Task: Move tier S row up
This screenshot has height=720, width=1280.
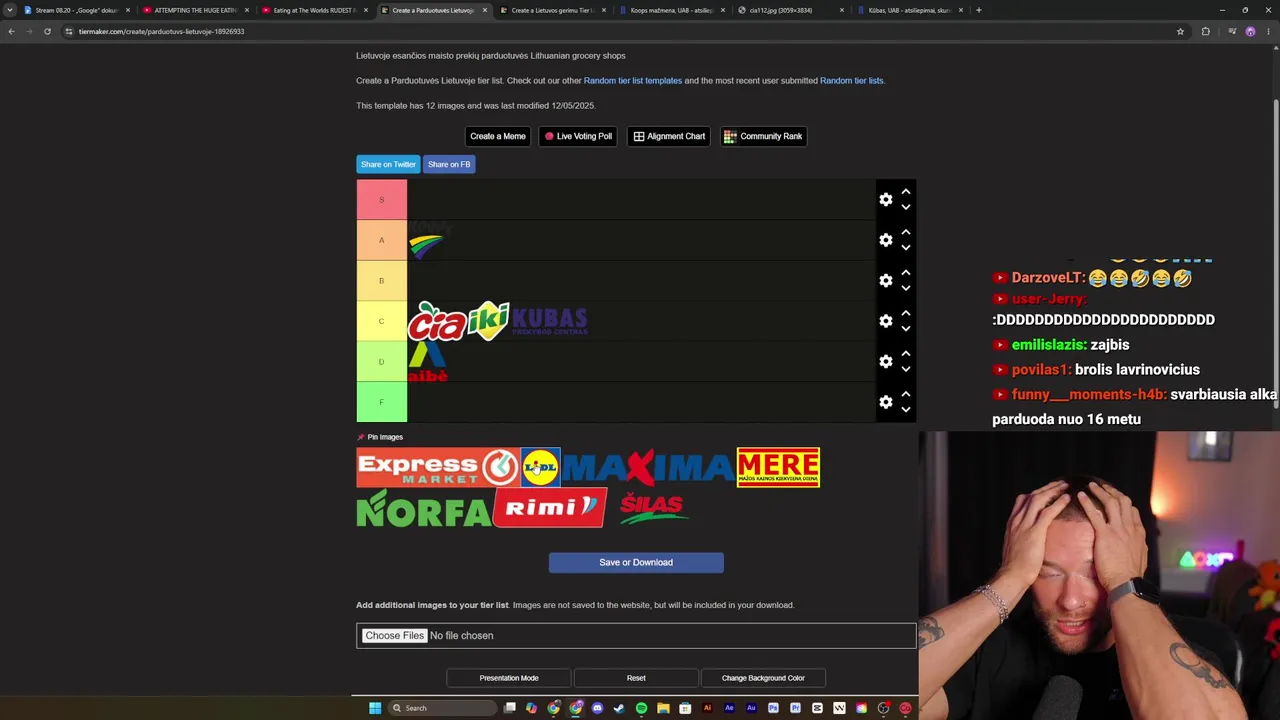Action: click(x=906, y=192)
